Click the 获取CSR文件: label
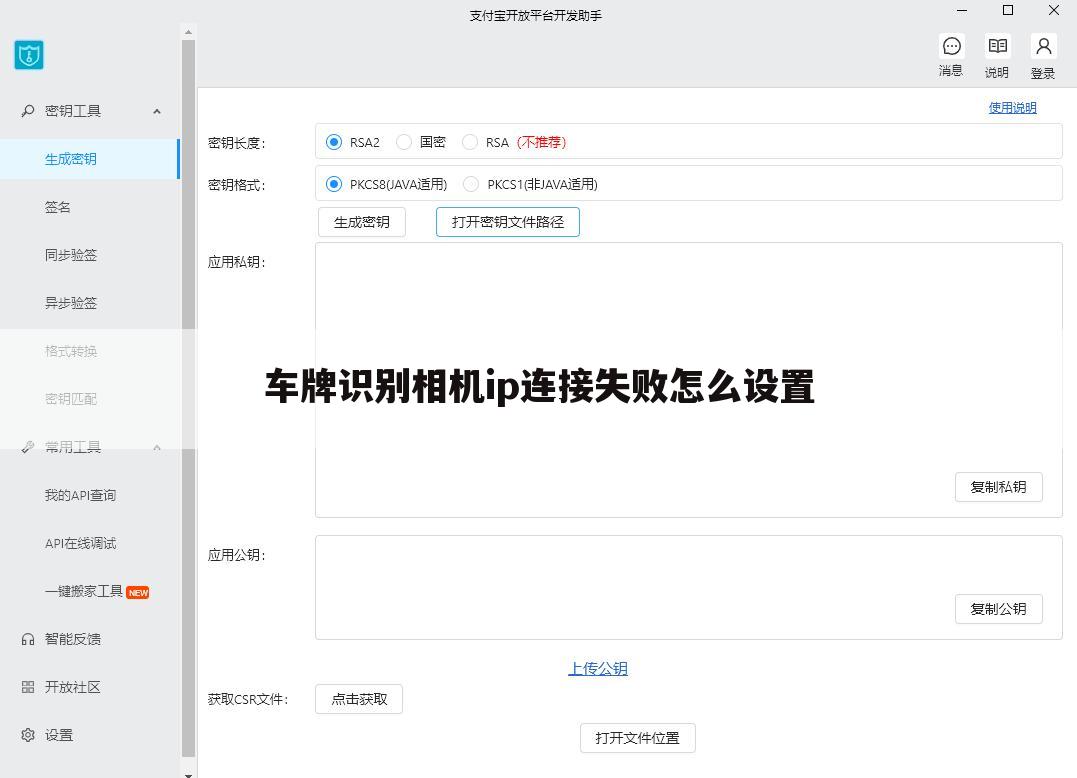The image size is (1077, 778). 248,699
